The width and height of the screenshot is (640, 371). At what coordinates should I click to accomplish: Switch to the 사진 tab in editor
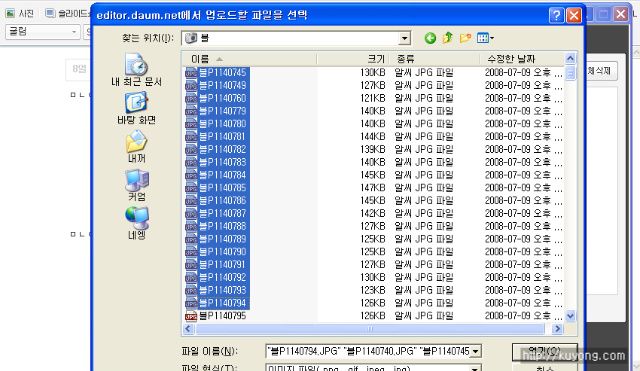point(20,13)
